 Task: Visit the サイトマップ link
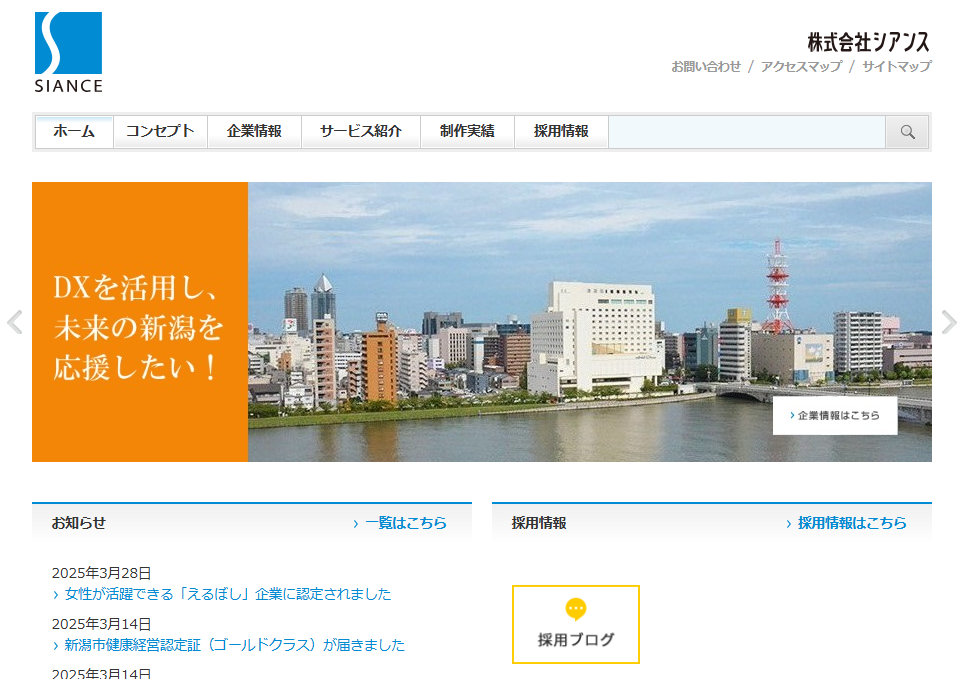[896, 67]
